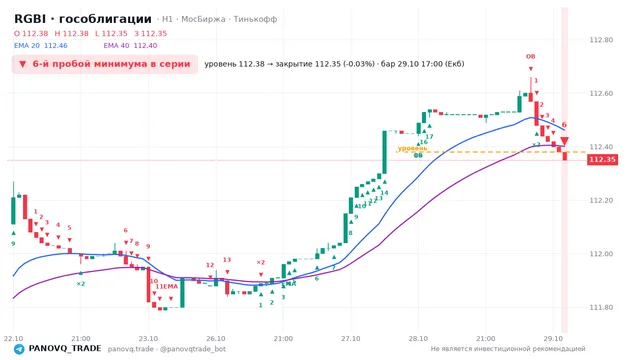Click the red 112.35 current price tag
The width and height of the screenshot is (640, 360).
602,159
